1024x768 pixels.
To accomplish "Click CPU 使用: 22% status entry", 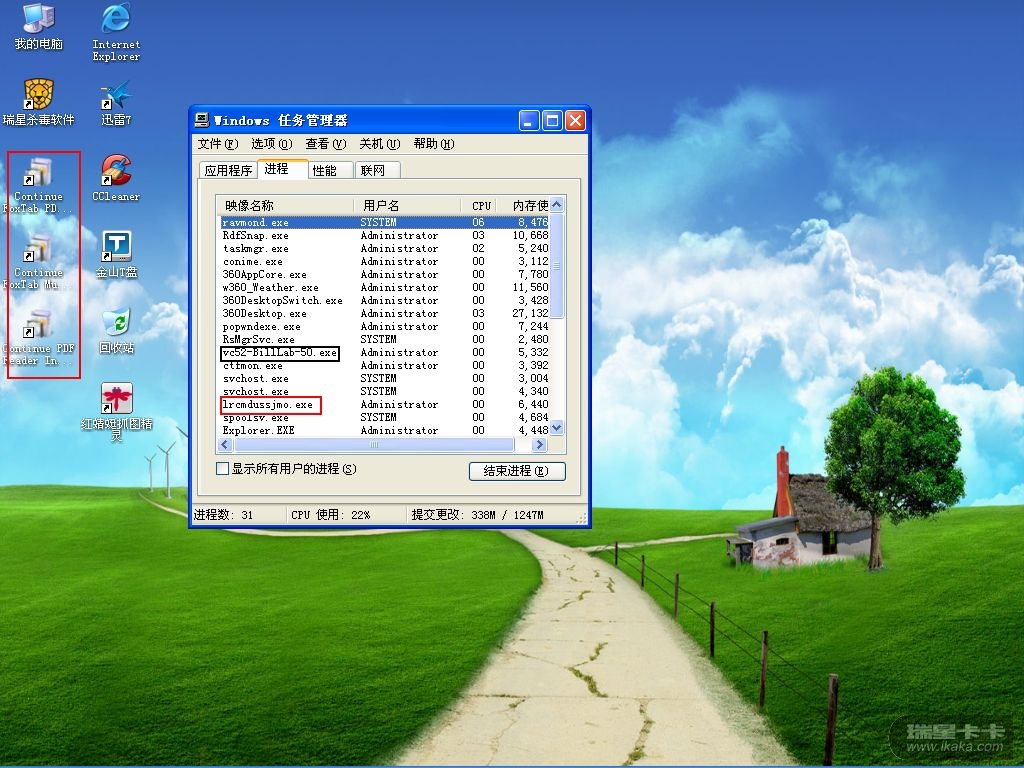I will (x=330, y=515).
